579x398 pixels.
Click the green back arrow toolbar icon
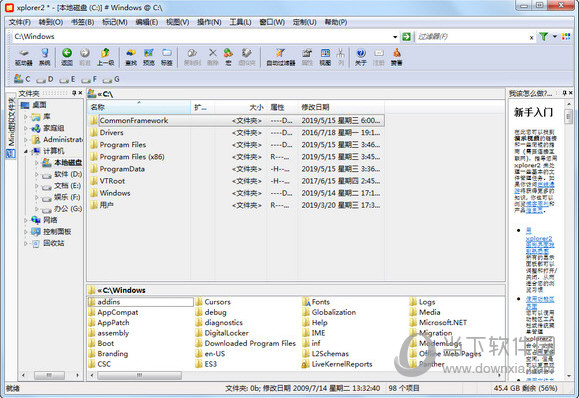coord(67,56)
